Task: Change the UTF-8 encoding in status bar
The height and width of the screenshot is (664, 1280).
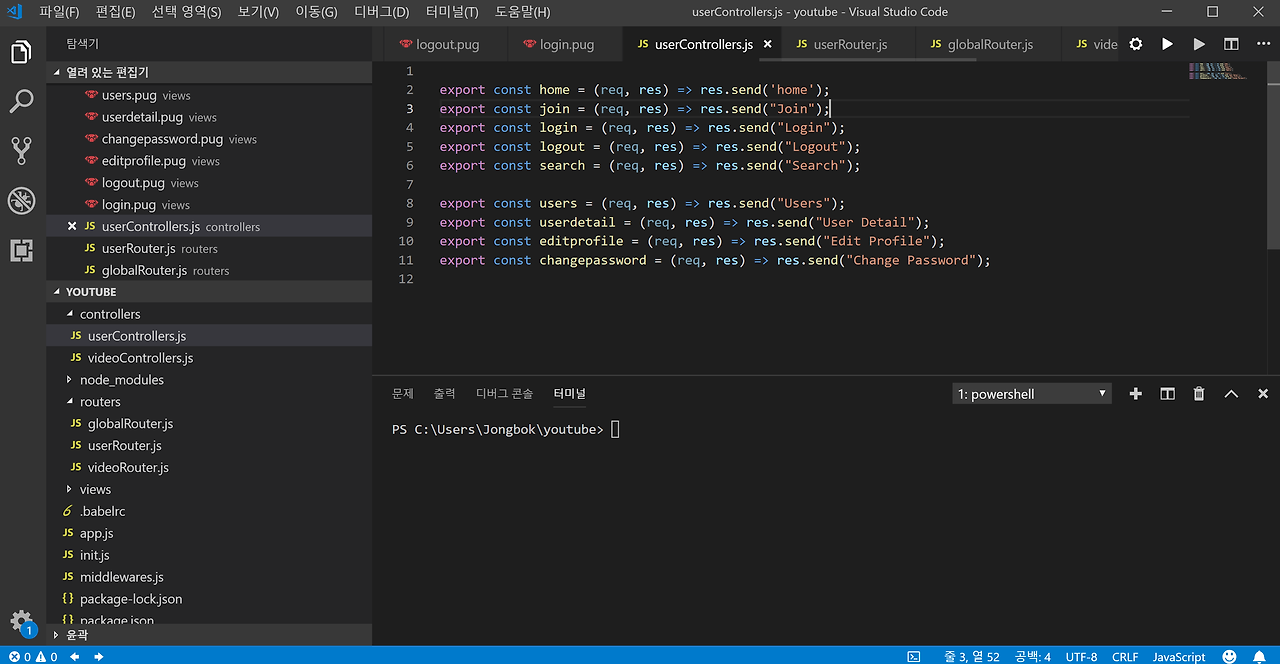Action: coord(1081,657)
